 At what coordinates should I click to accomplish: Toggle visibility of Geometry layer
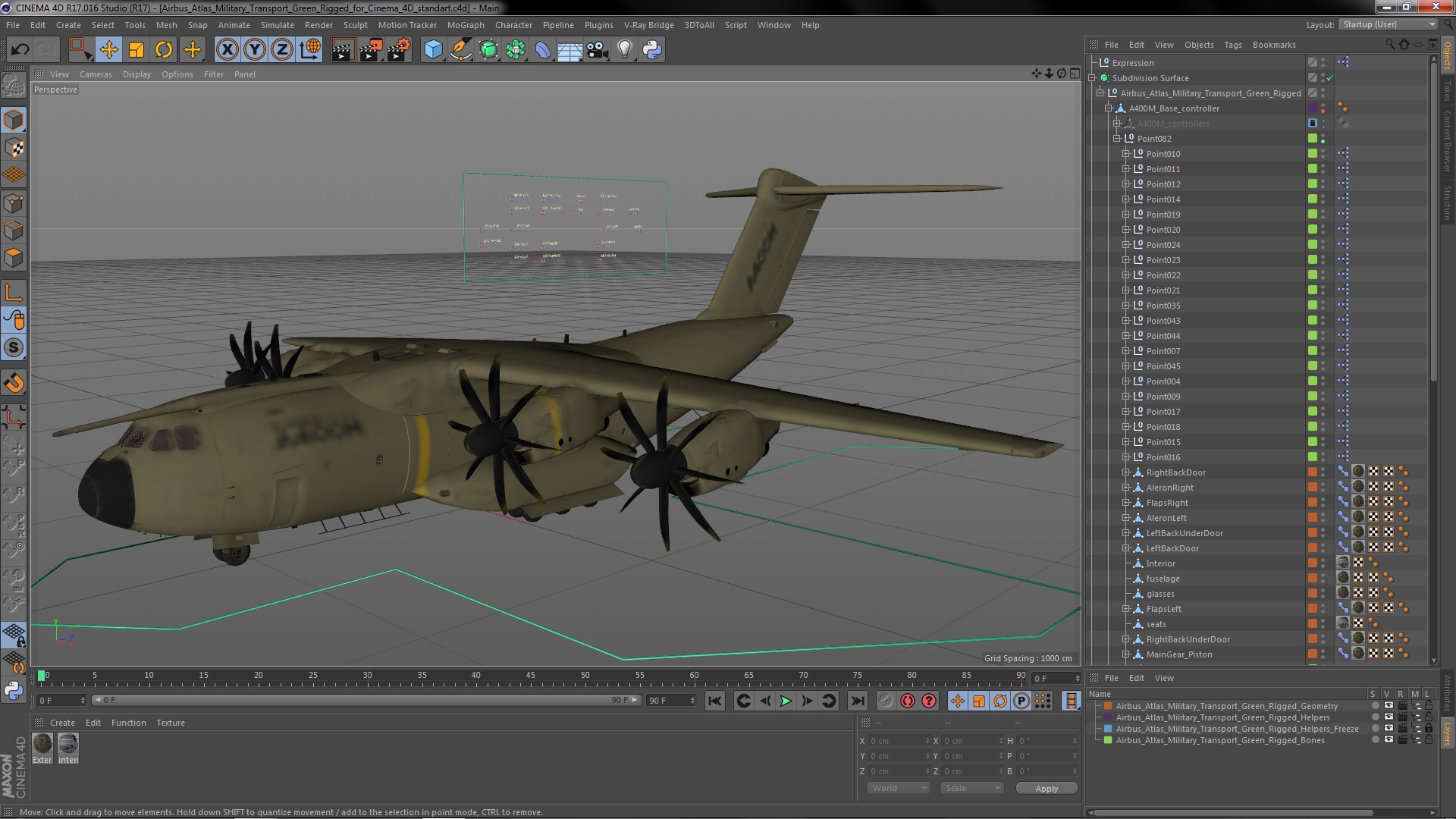tap(1389, 706)
